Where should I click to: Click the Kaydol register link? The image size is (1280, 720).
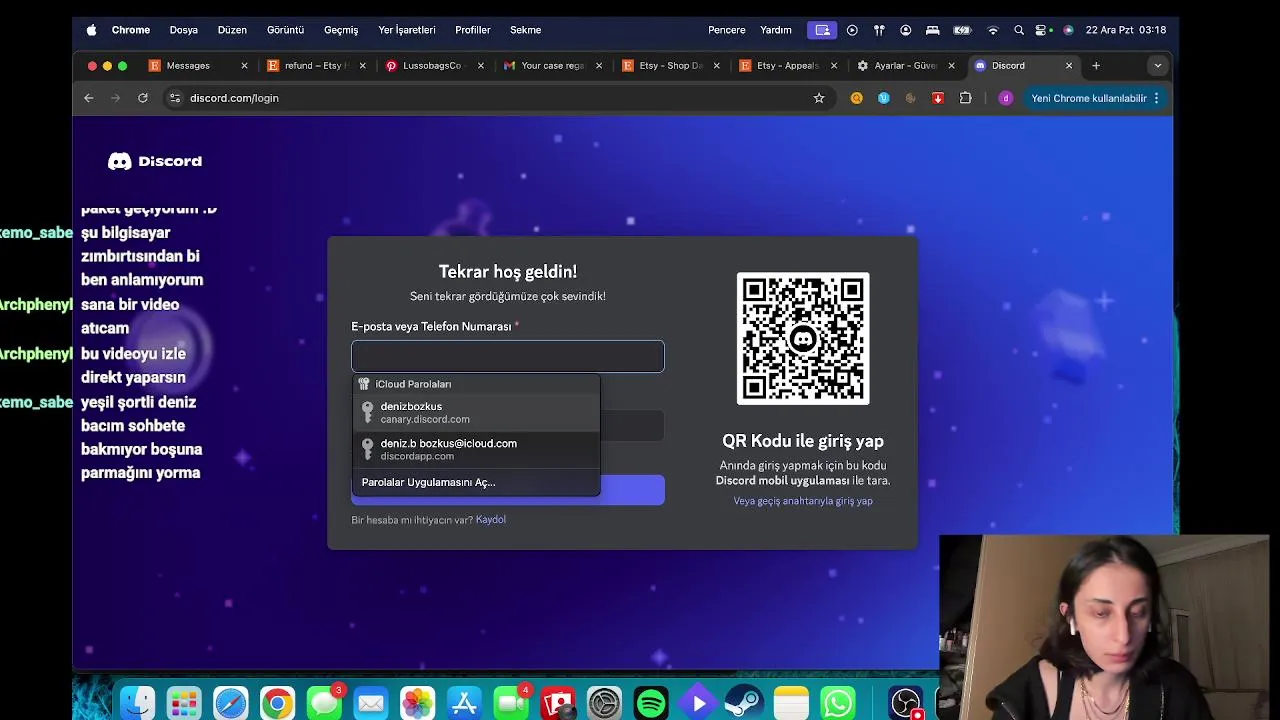coord(490,520)
